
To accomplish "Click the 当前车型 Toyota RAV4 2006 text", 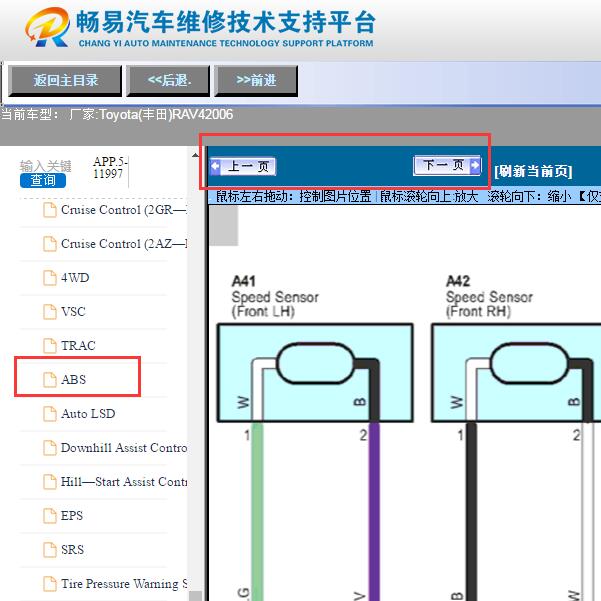I will click(x=117, y=114).
